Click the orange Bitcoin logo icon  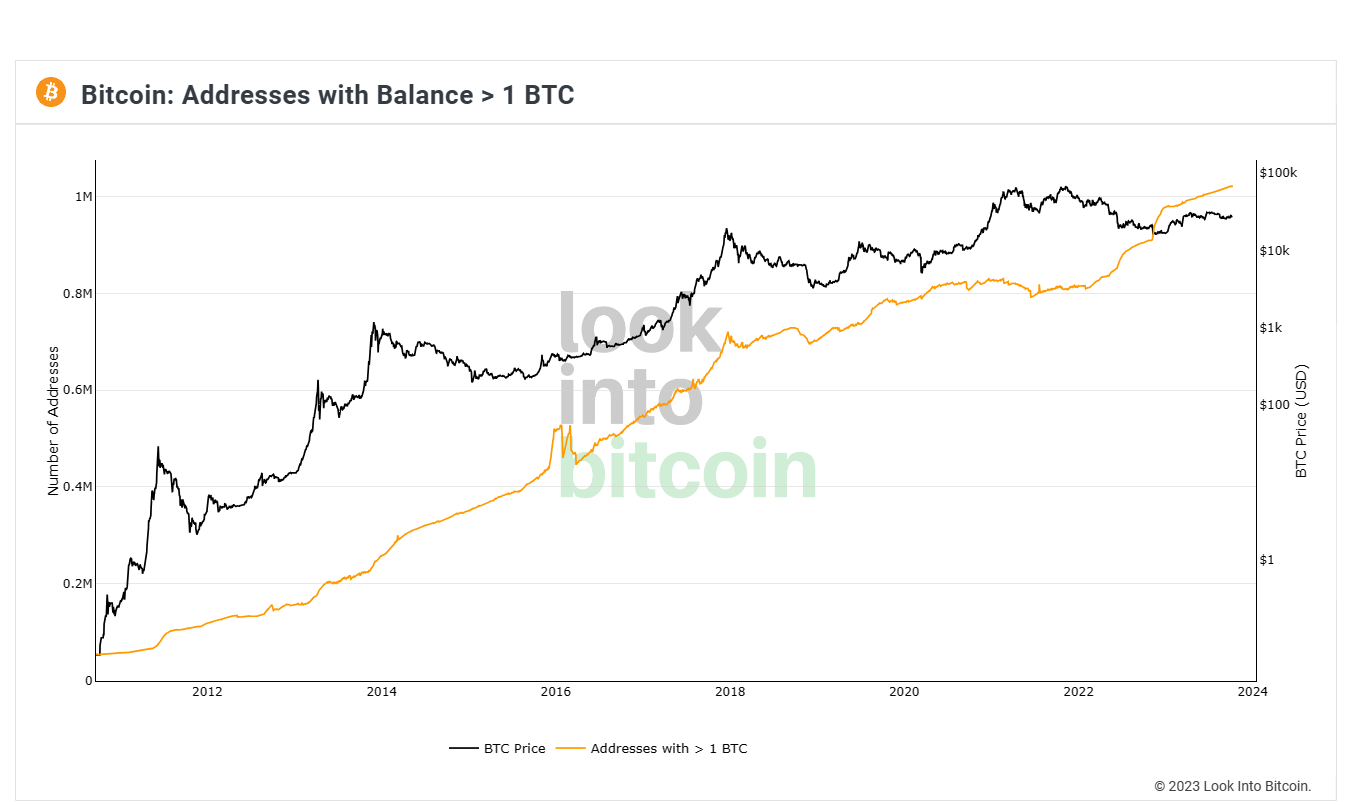pyautogui.click(x=50, y=93)
